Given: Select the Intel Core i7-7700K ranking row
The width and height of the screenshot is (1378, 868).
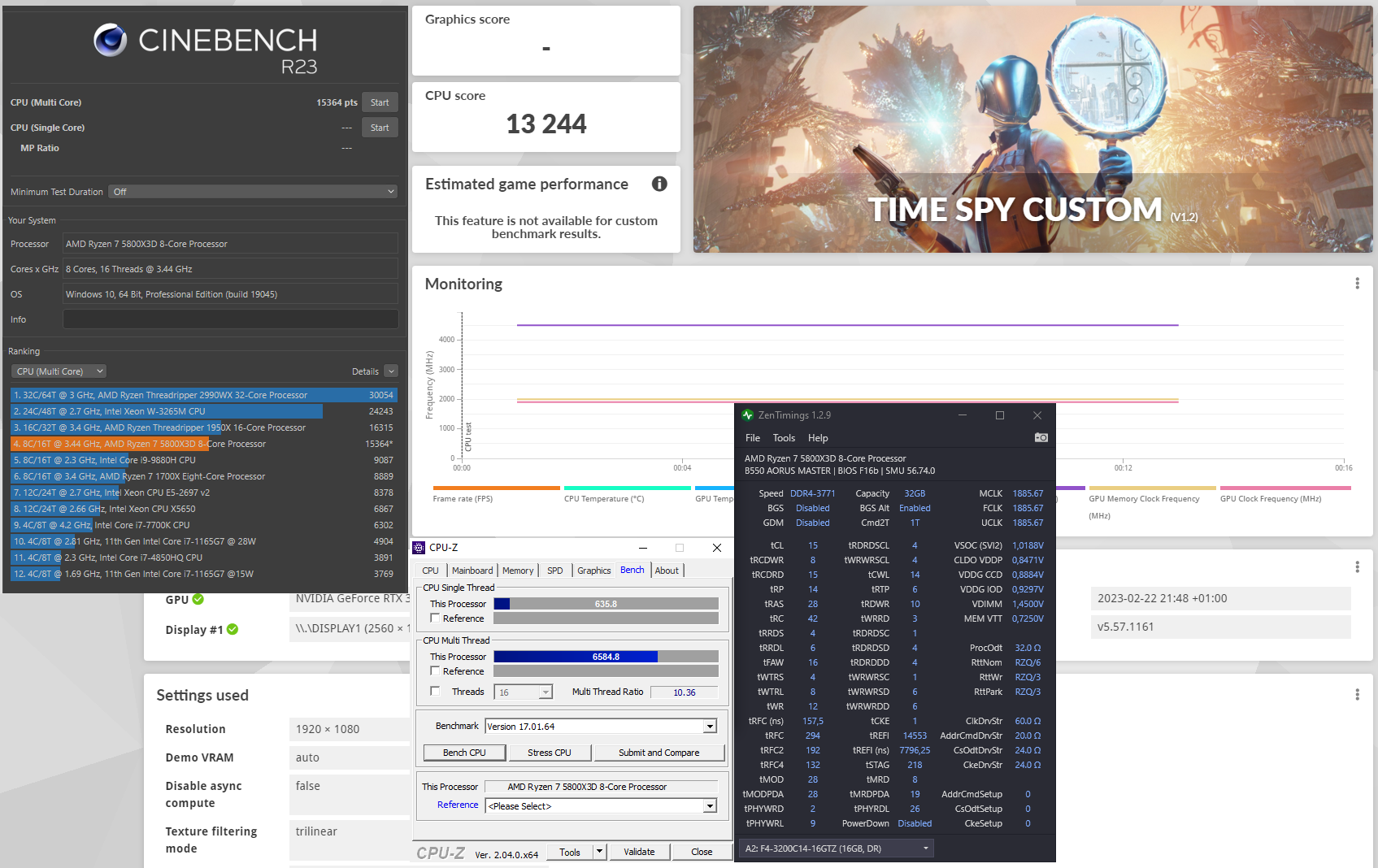Looking at the screenshot, I should click(x=204, y=525).
